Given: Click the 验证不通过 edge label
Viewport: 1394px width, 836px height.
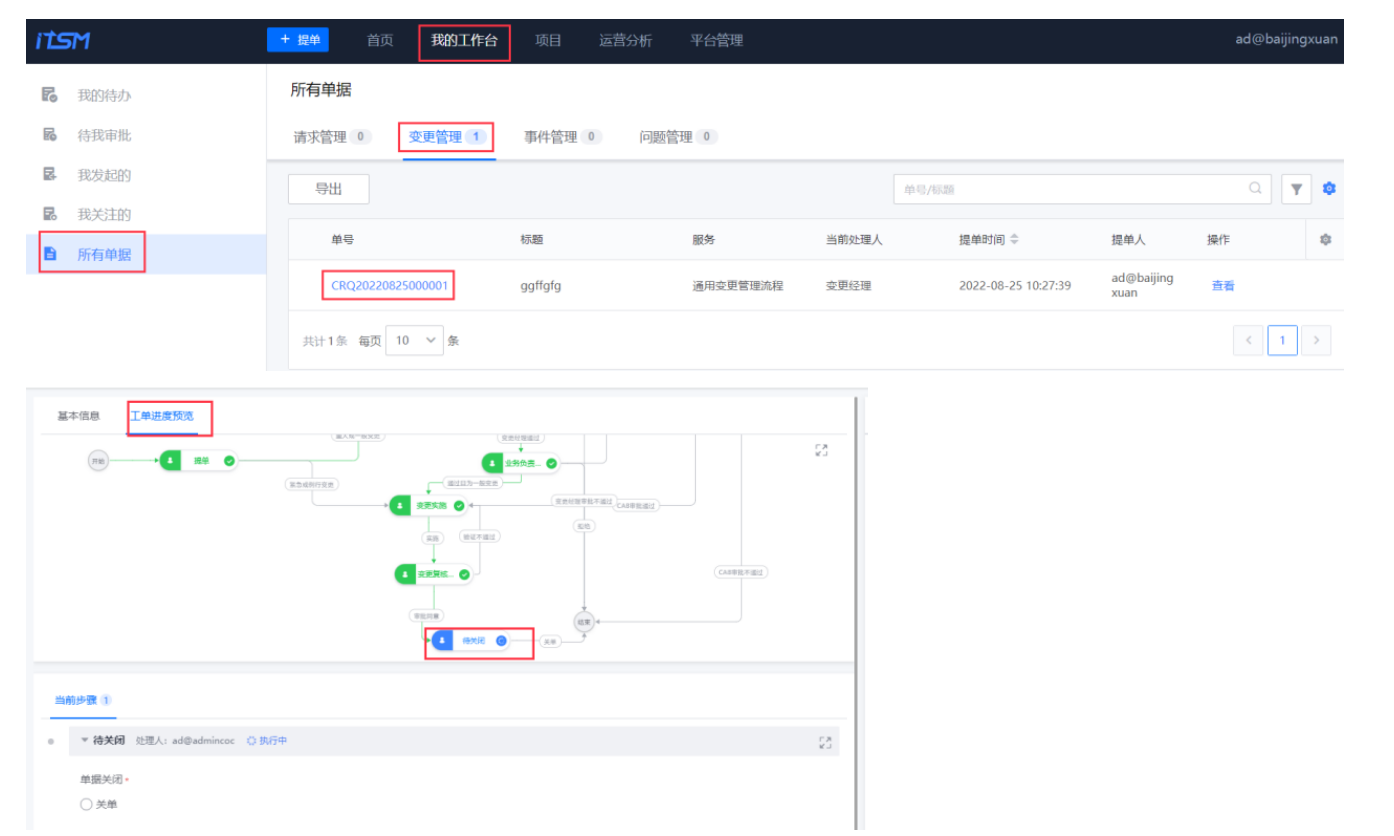Looking at the screenshot, I should (479, 536).
